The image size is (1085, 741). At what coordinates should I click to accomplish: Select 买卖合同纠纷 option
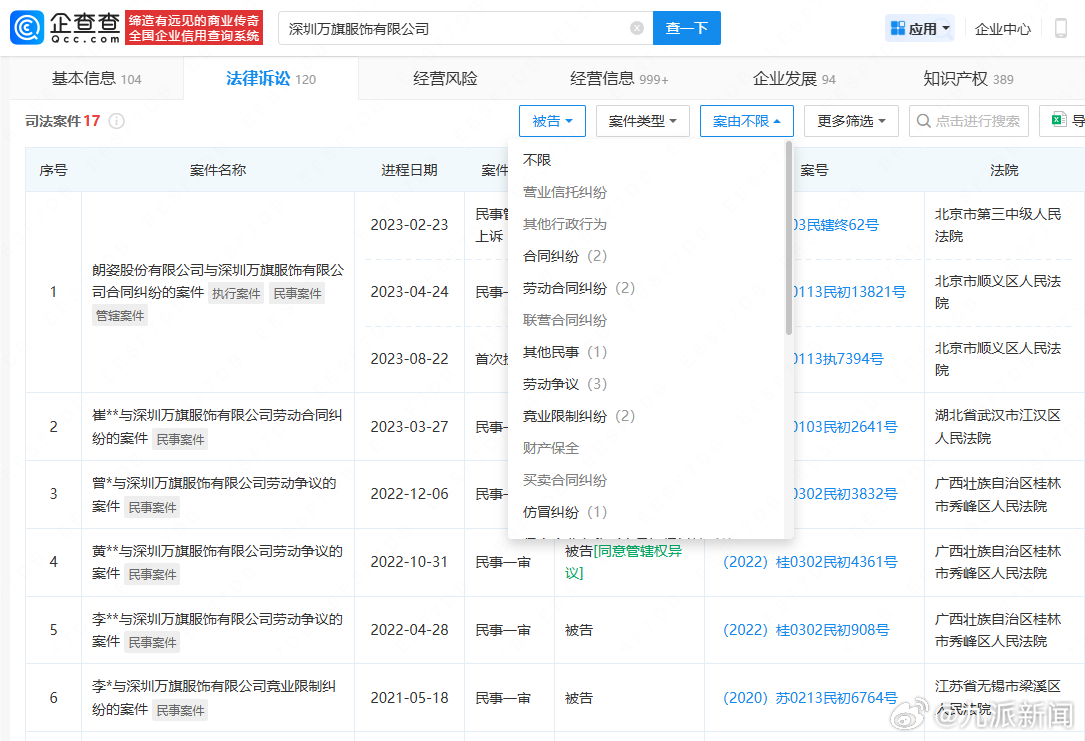point(565,480)
